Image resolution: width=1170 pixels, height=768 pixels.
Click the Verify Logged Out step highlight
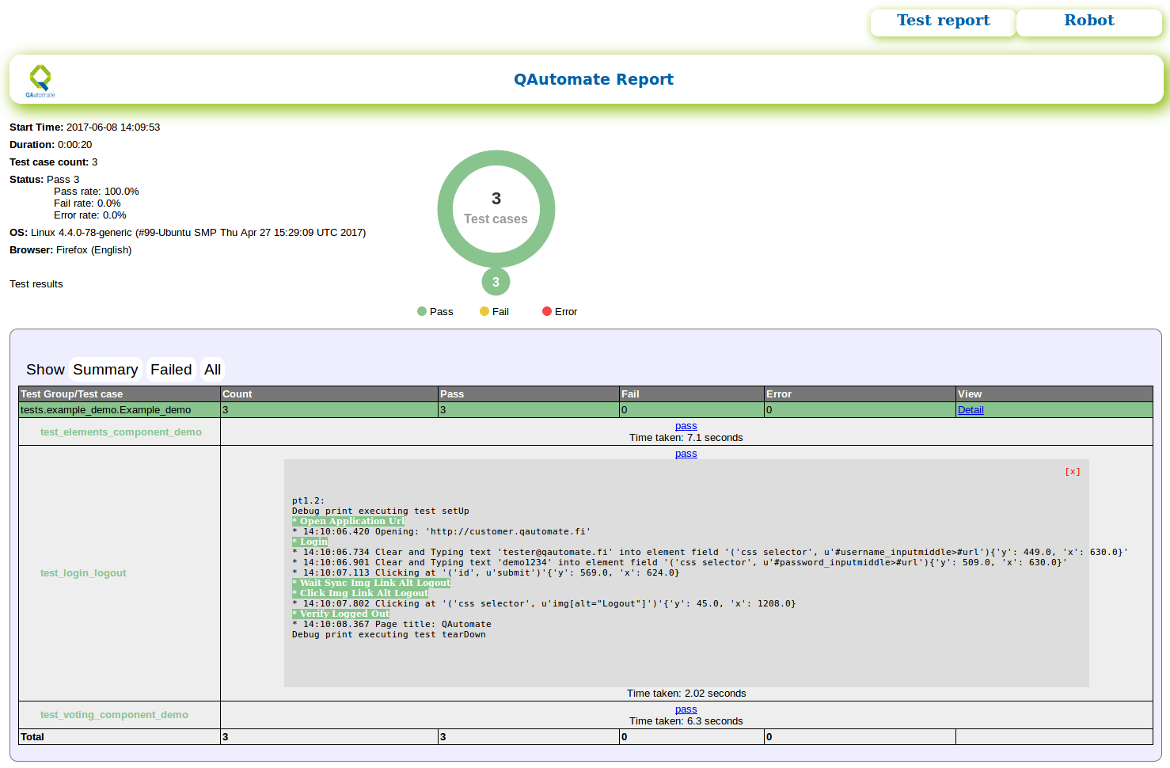341,614
